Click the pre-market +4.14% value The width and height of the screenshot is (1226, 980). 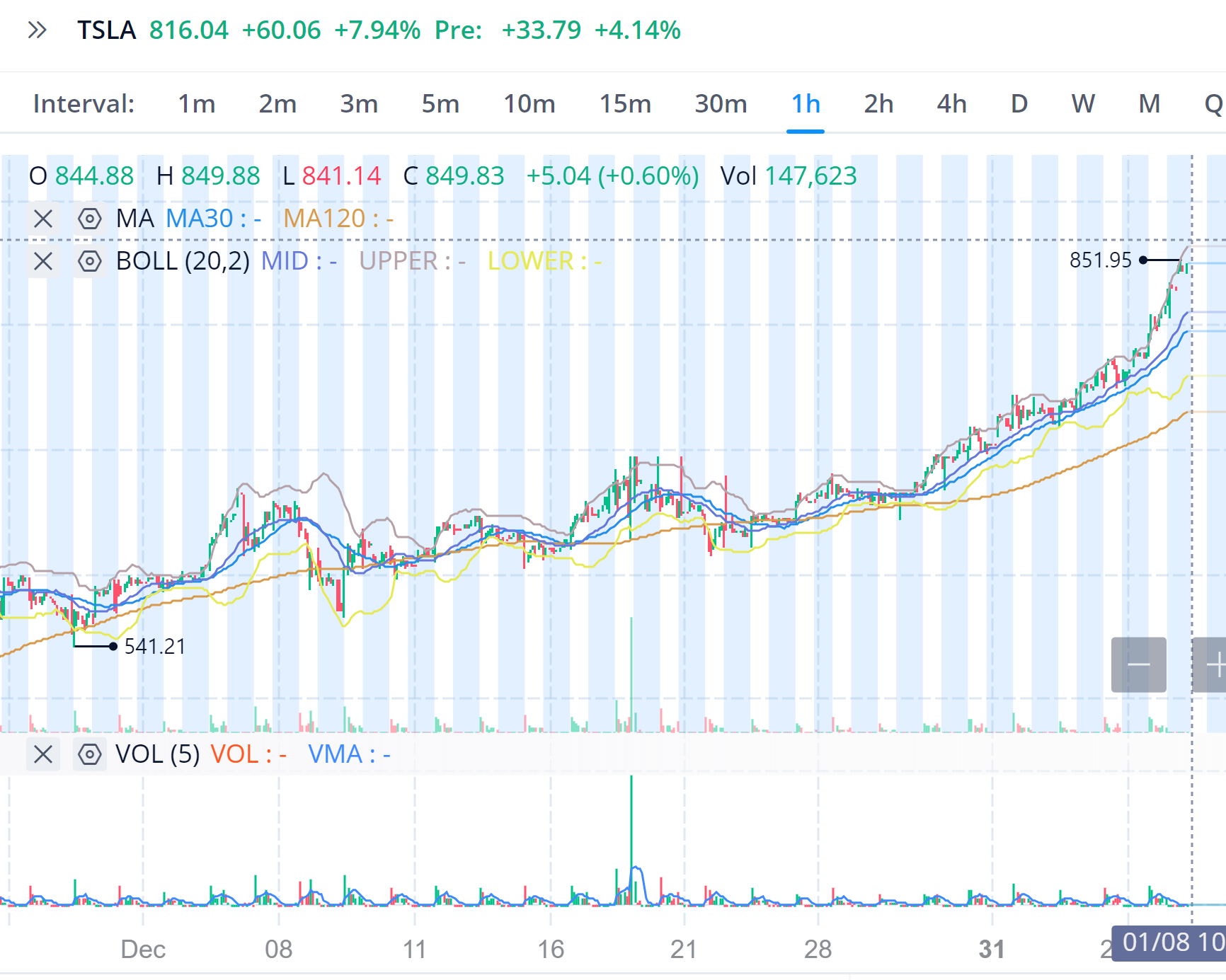(x=637, y=30)
